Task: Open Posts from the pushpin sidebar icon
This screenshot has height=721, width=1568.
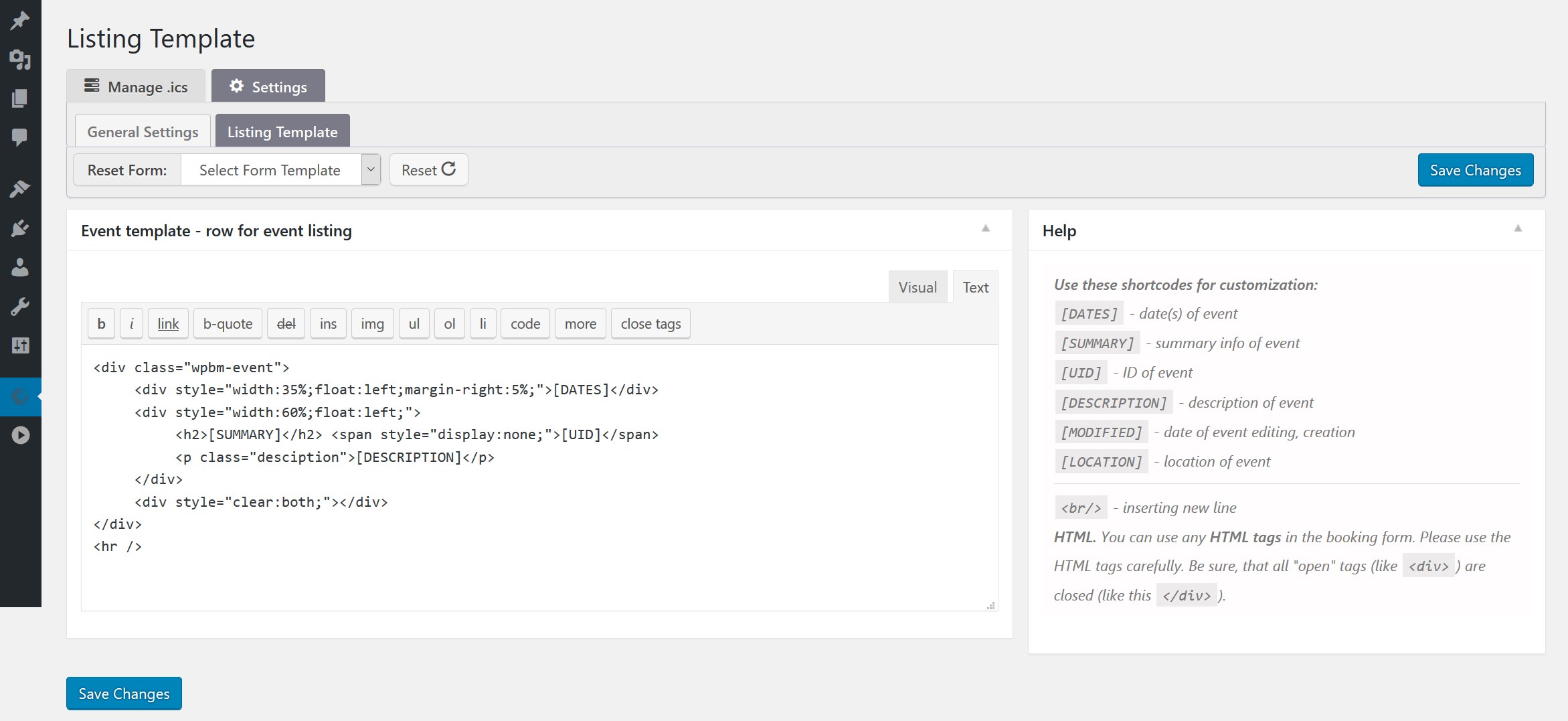Action: (x=20, y=20)
